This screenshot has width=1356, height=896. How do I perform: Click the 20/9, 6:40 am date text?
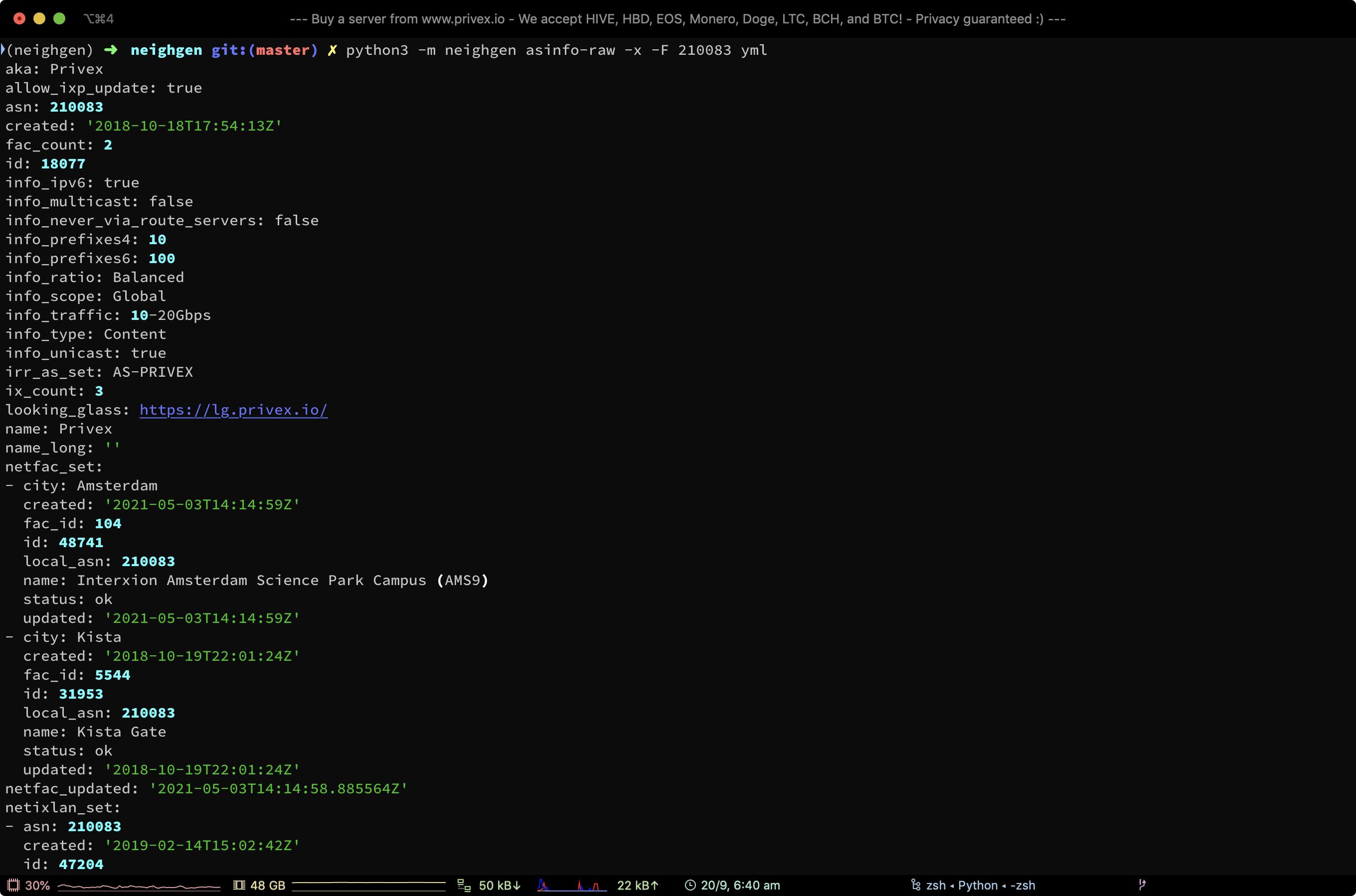(x=740, y=885)
